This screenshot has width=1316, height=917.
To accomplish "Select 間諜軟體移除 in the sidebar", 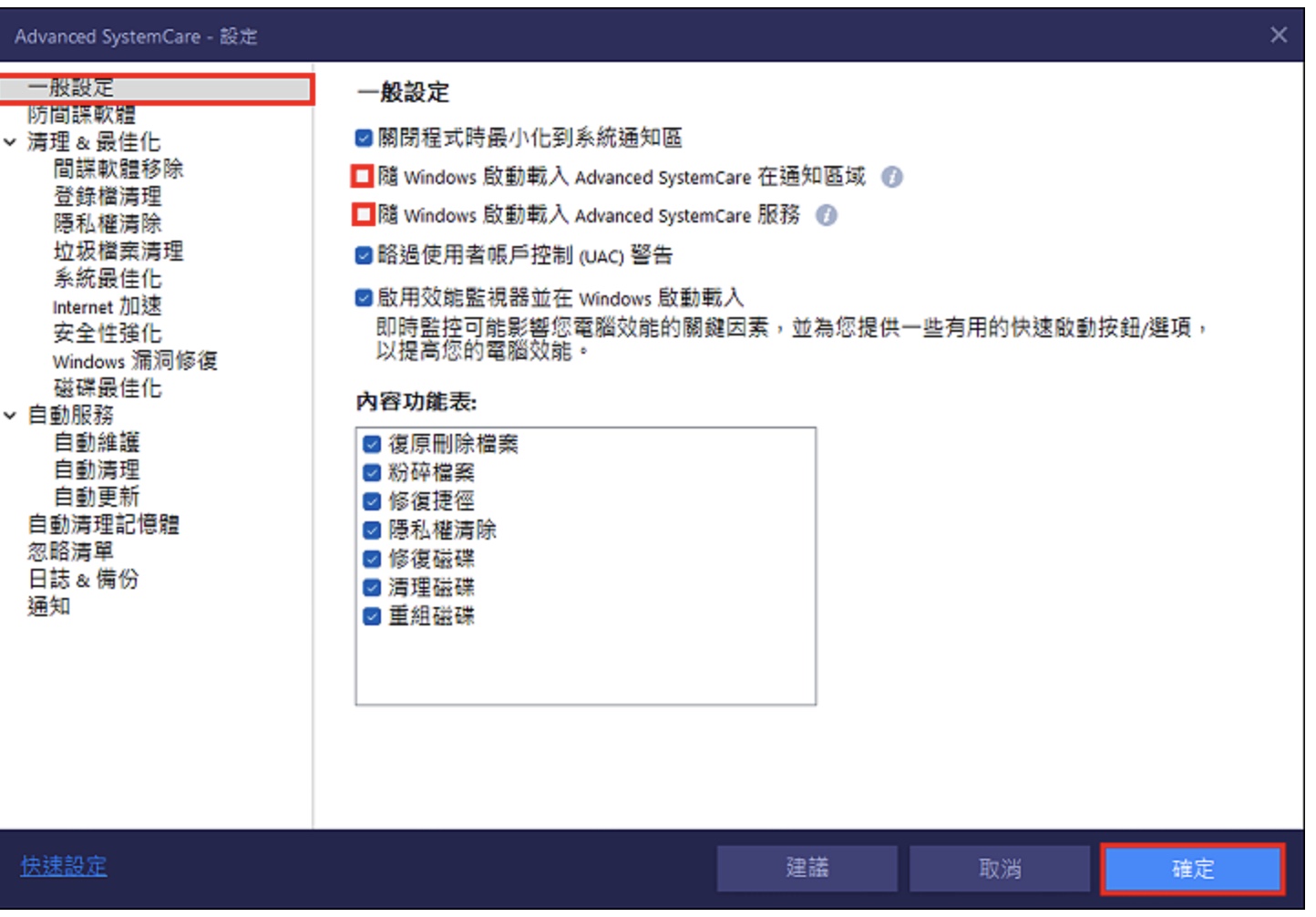I will click(x=118, y=170).
